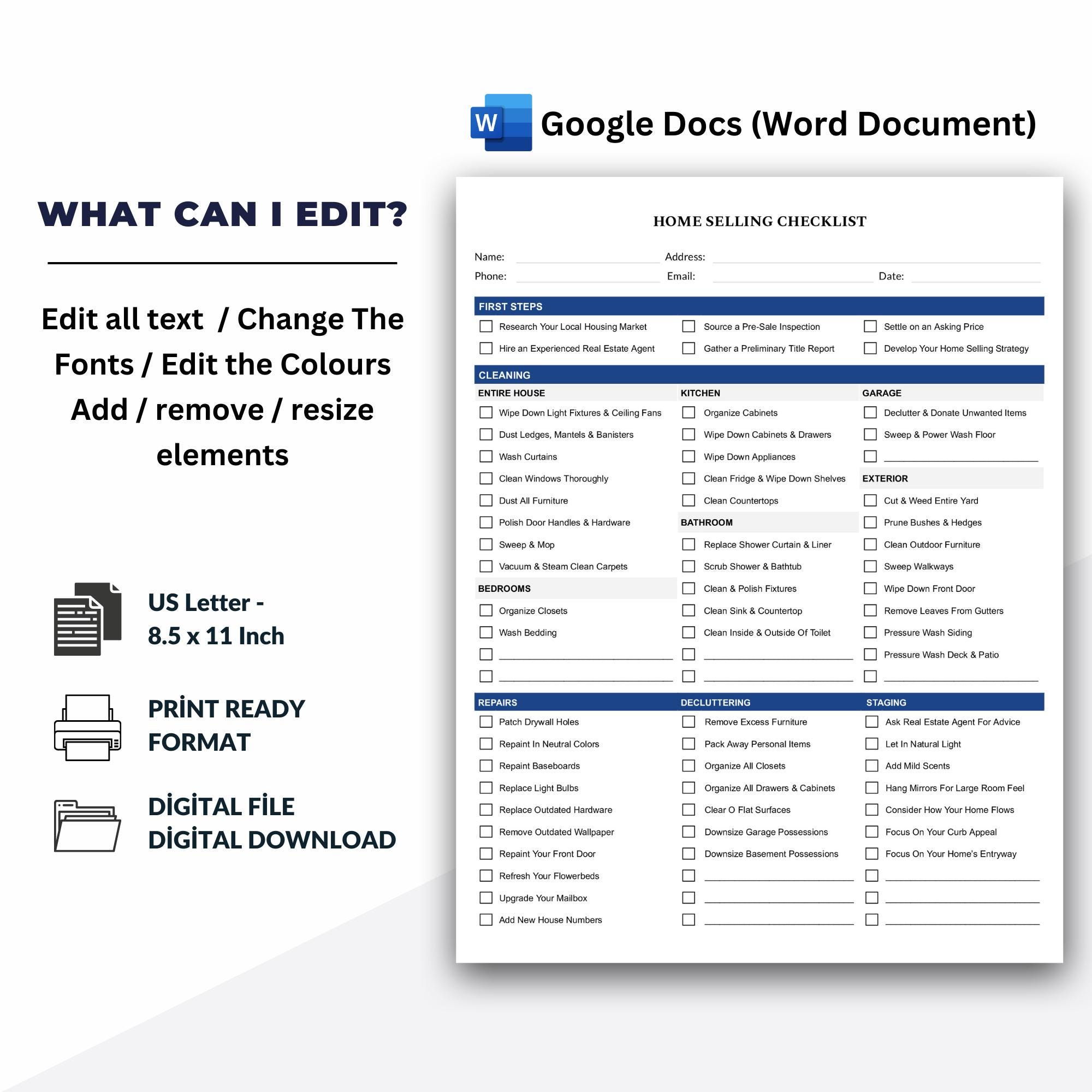Click the folder icon beside Digital Download
The height and width of the screenshot is (1092, 1092).
(x=87, y=826)
